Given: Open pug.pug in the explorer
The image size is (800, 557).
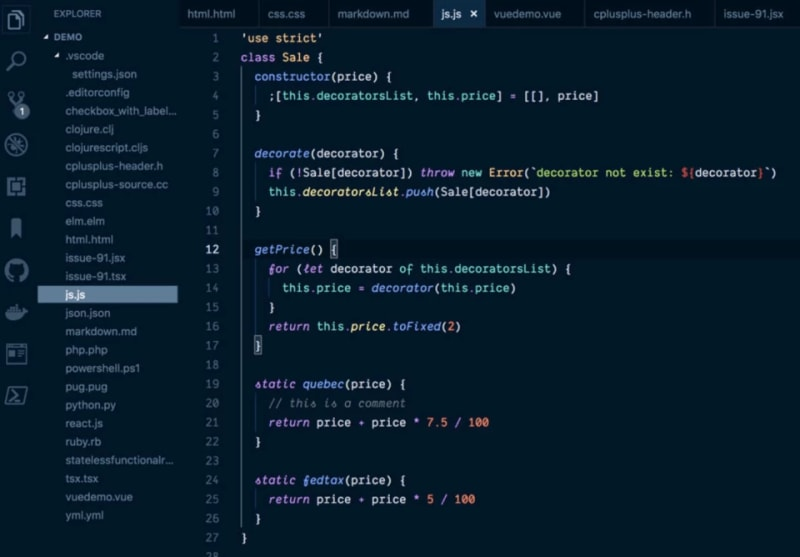Looking at the screenshot, I should click(x=86, y=386).
